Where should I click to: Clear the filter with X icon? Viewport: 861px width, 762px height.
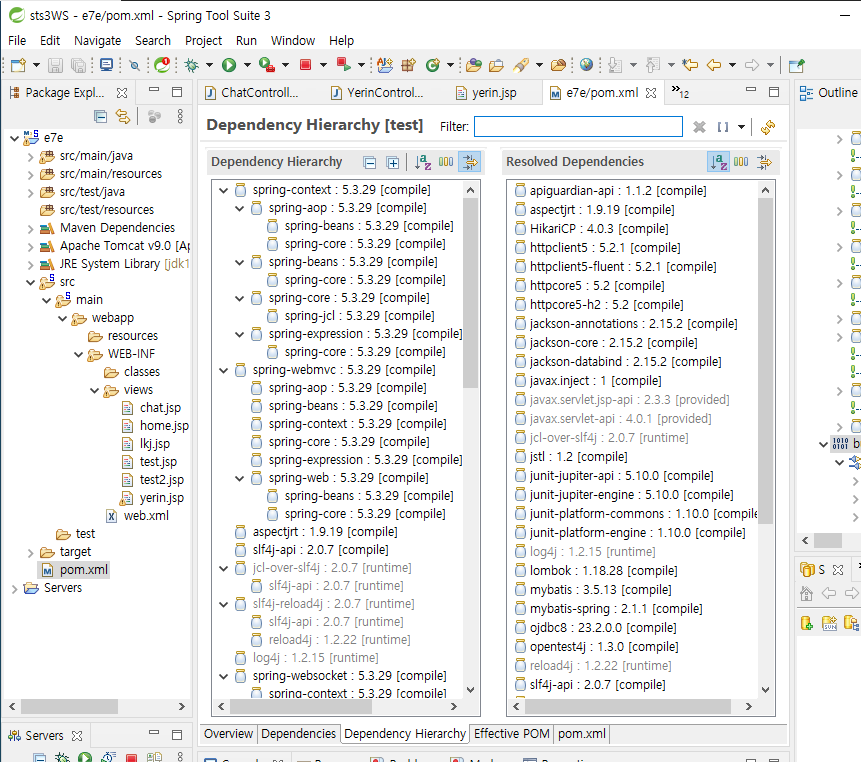click(x=699, y=127)
